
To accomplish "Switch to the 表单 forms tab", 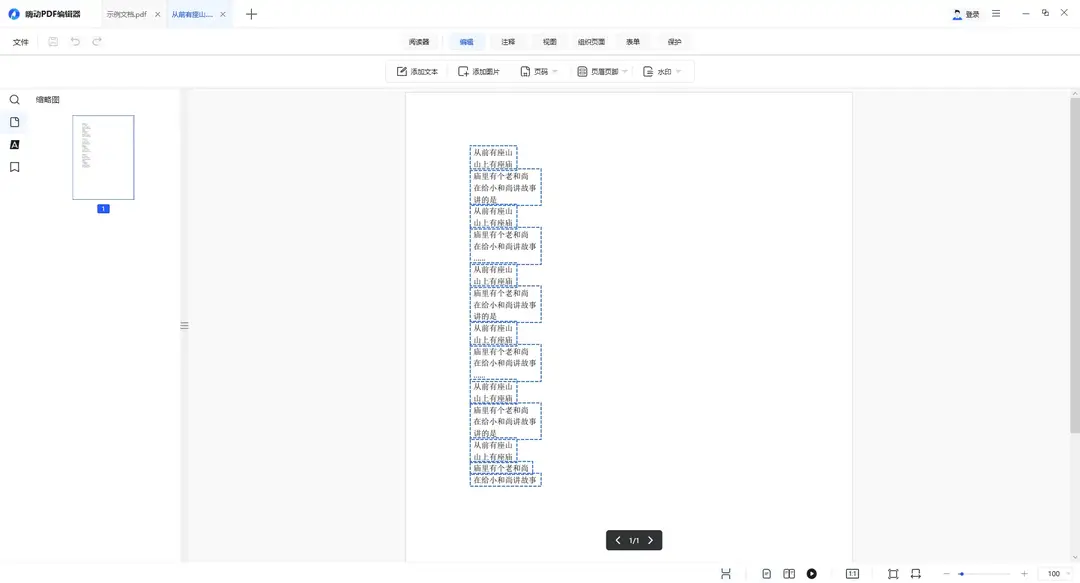I will [x=633, y=42].
